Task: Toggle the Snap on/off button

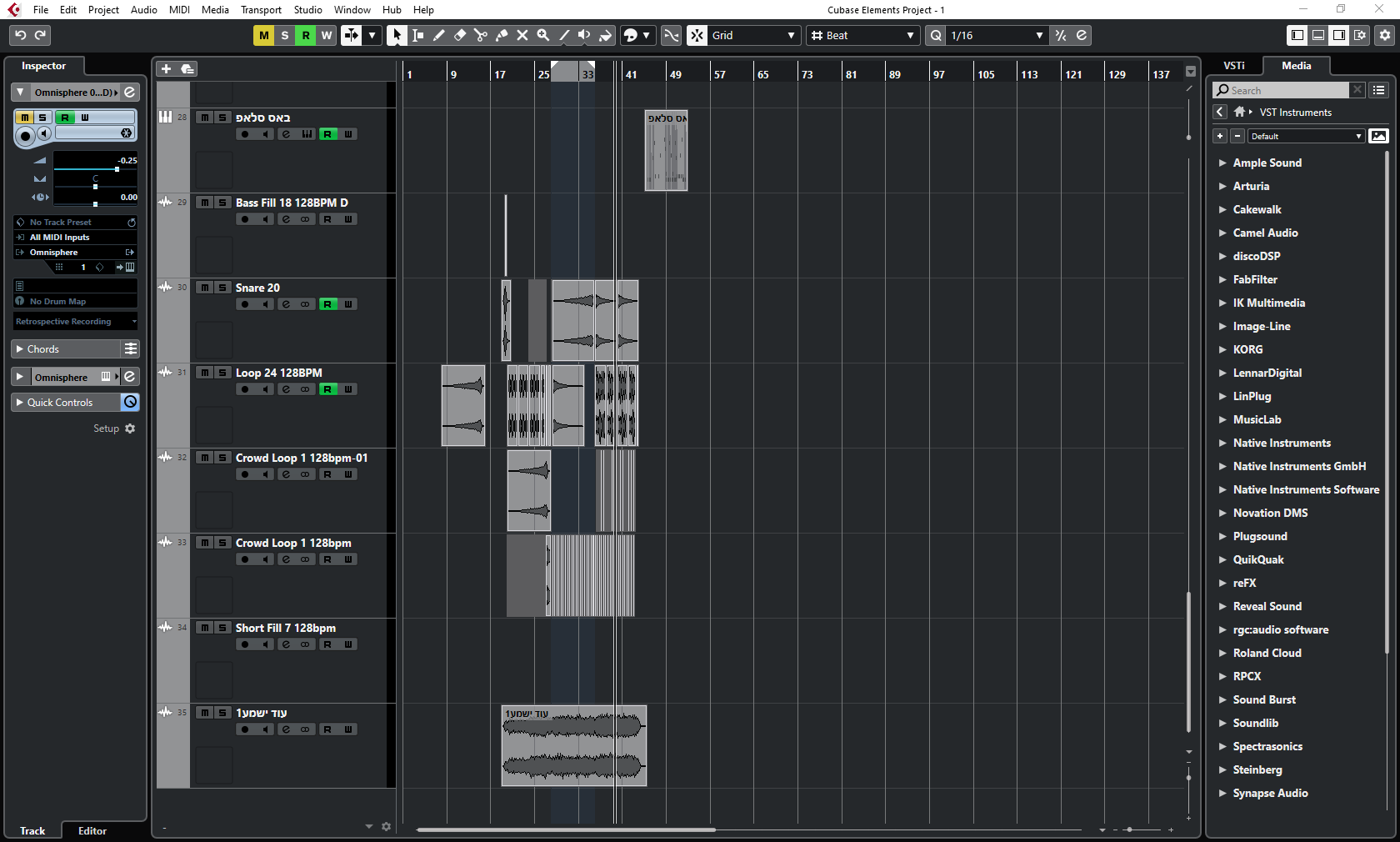Action: coord(697,35)
